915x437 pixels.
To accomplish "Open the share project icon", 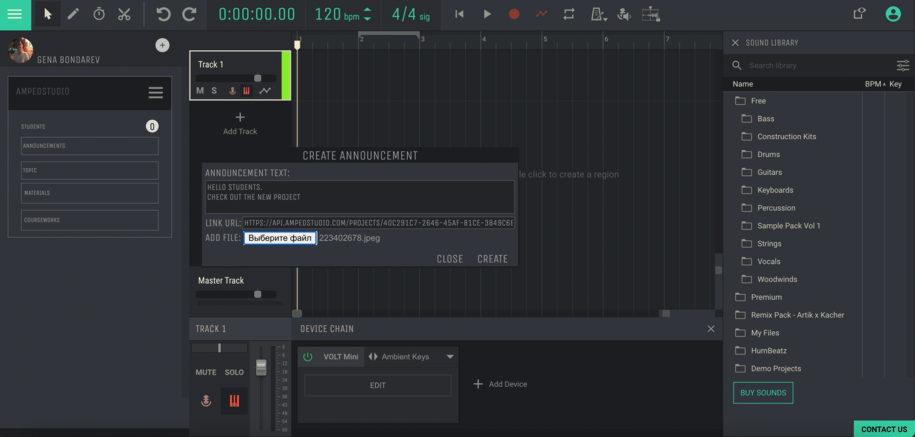I will (859, 14).
